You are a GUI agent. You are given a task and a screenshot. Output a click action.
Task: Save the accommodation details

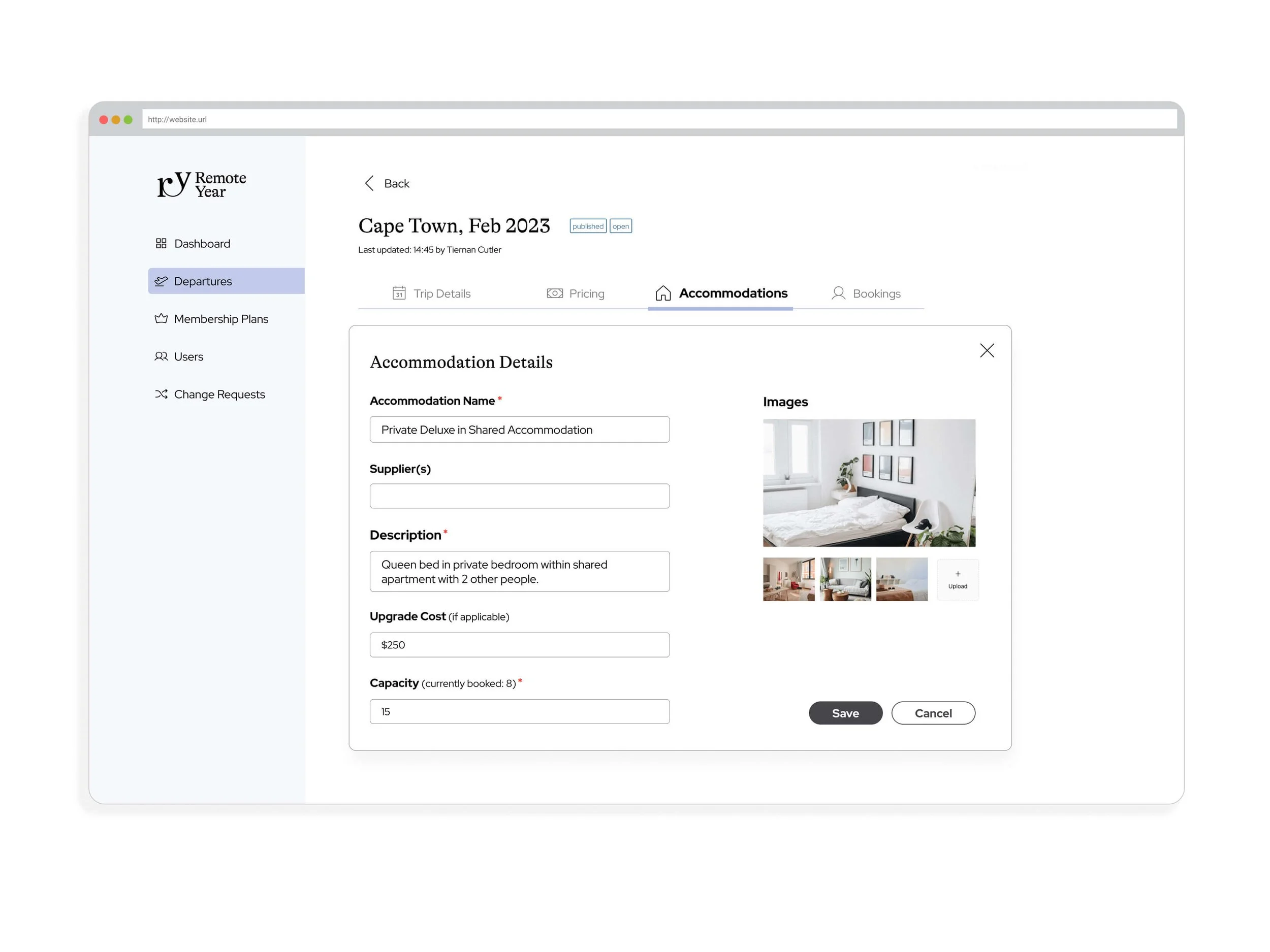(845, 713)
